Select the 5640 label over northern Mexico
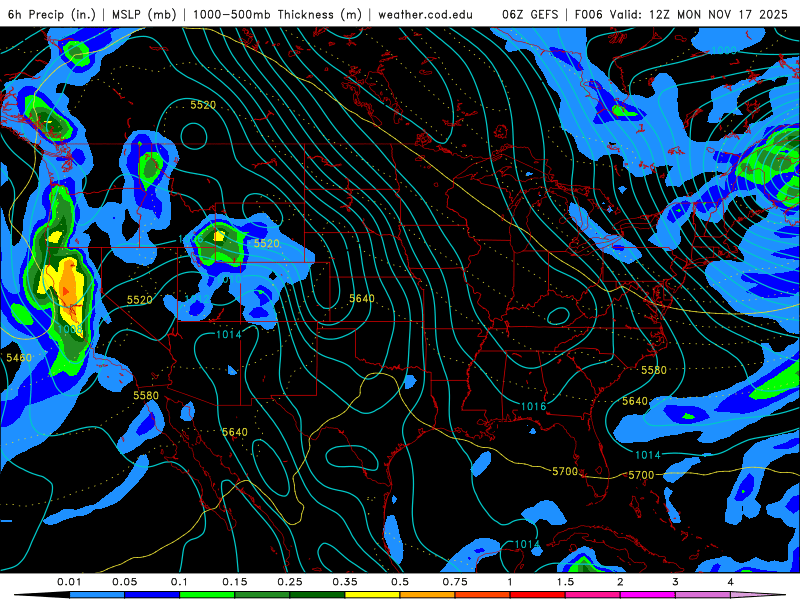Viewport: 800px width, 600px height. coord(235,432)
